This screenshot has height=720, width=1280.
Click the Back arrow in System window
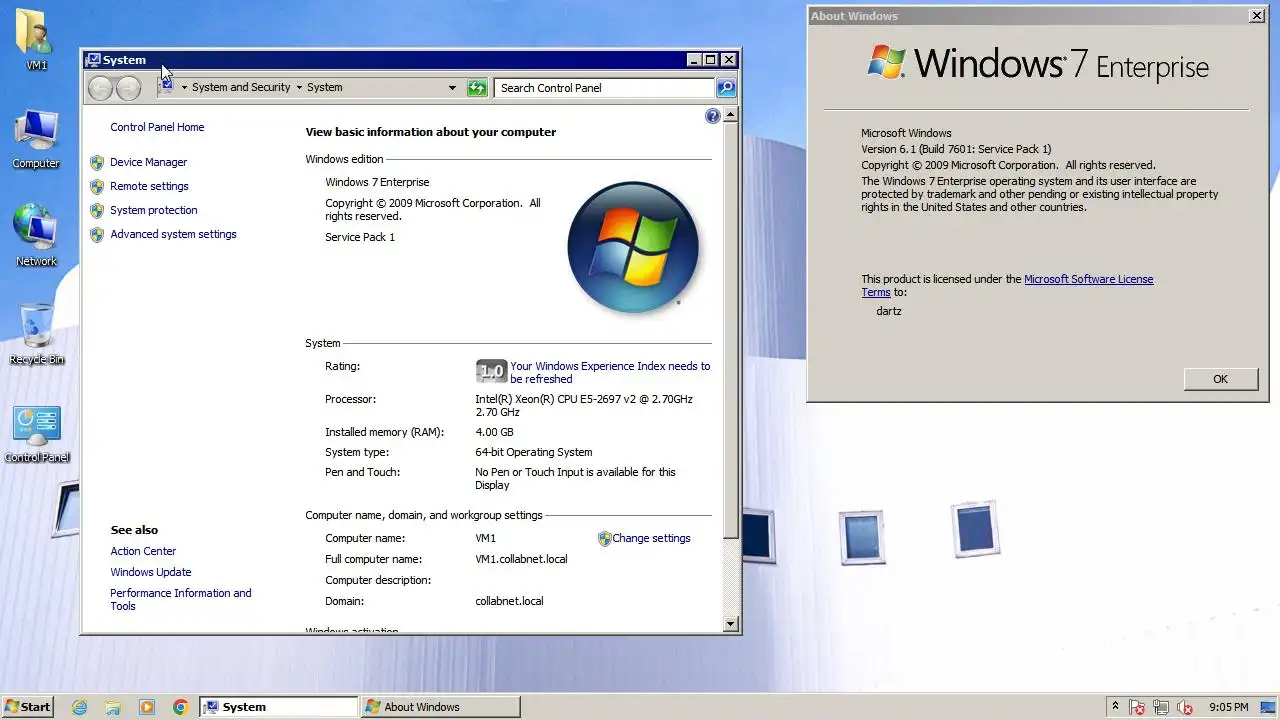click(100, 88)
